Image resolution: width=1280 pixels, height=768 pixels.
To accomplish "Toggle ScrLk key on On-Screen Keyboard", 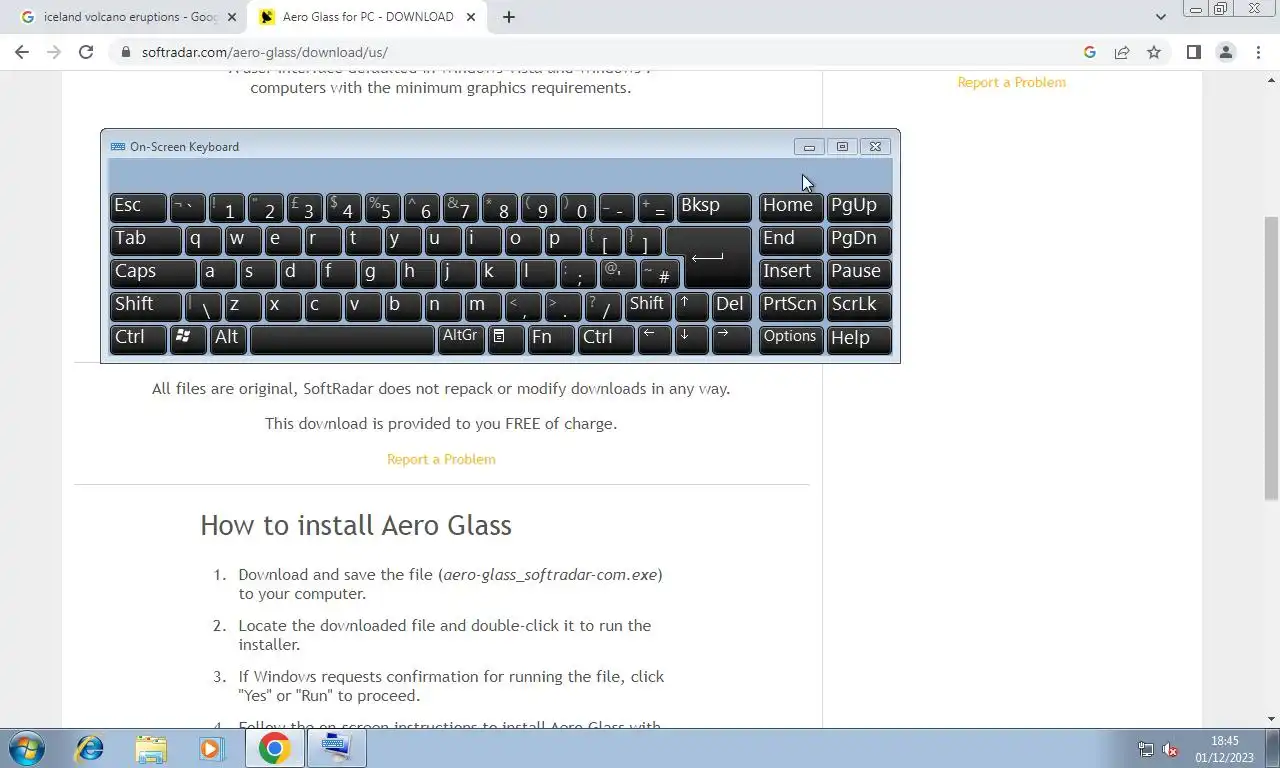I will pos(859,305).
